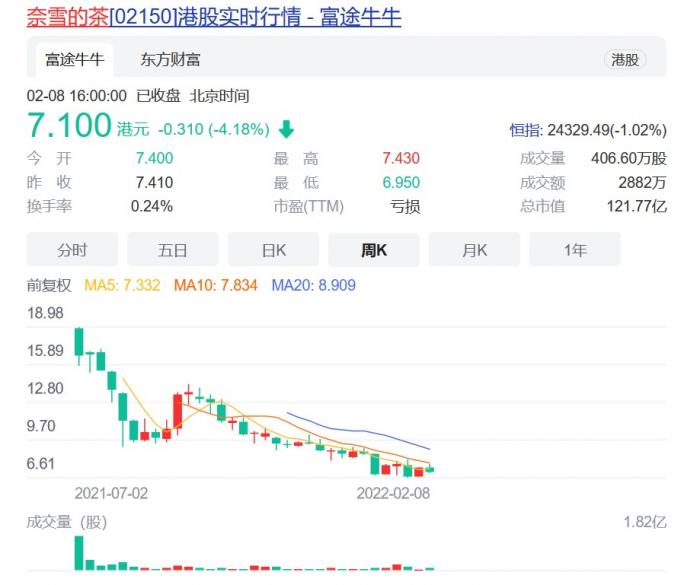Click the 成交额 value 2882万
This screenshot has width=700, height=585.
pyautogui.click(x=642, y=182)
